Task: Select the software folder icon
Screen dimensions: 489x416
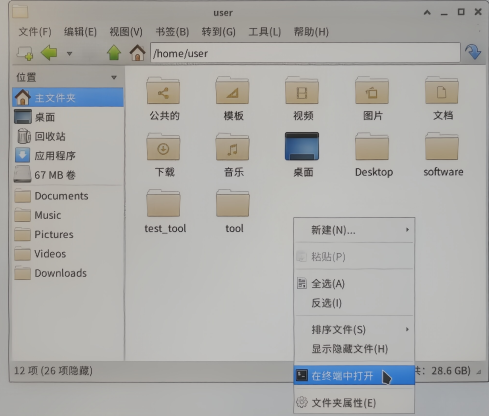Action: 442,147
